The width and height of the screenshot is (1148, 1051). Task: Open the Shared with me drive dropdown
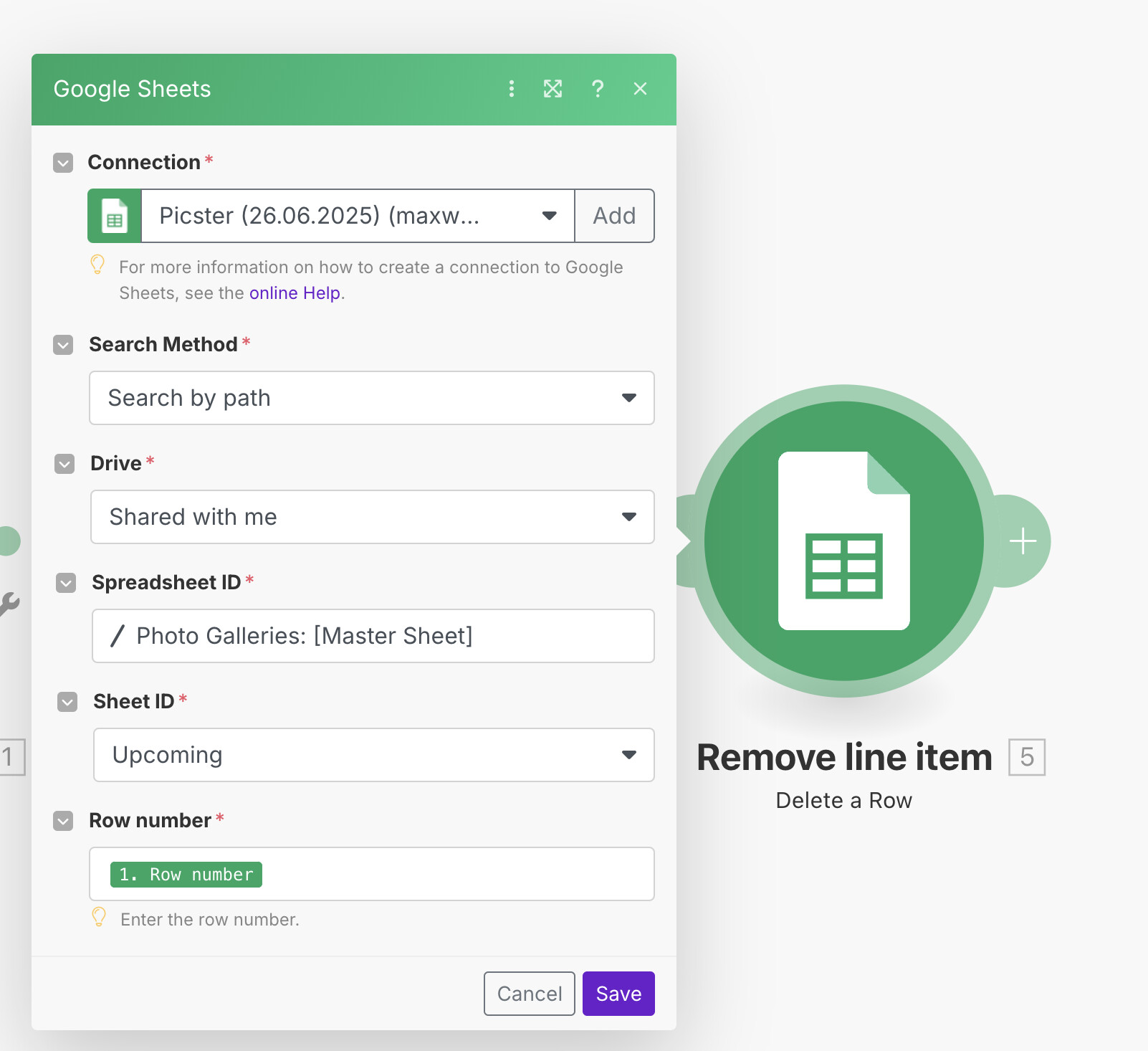[x=373, y=517]
